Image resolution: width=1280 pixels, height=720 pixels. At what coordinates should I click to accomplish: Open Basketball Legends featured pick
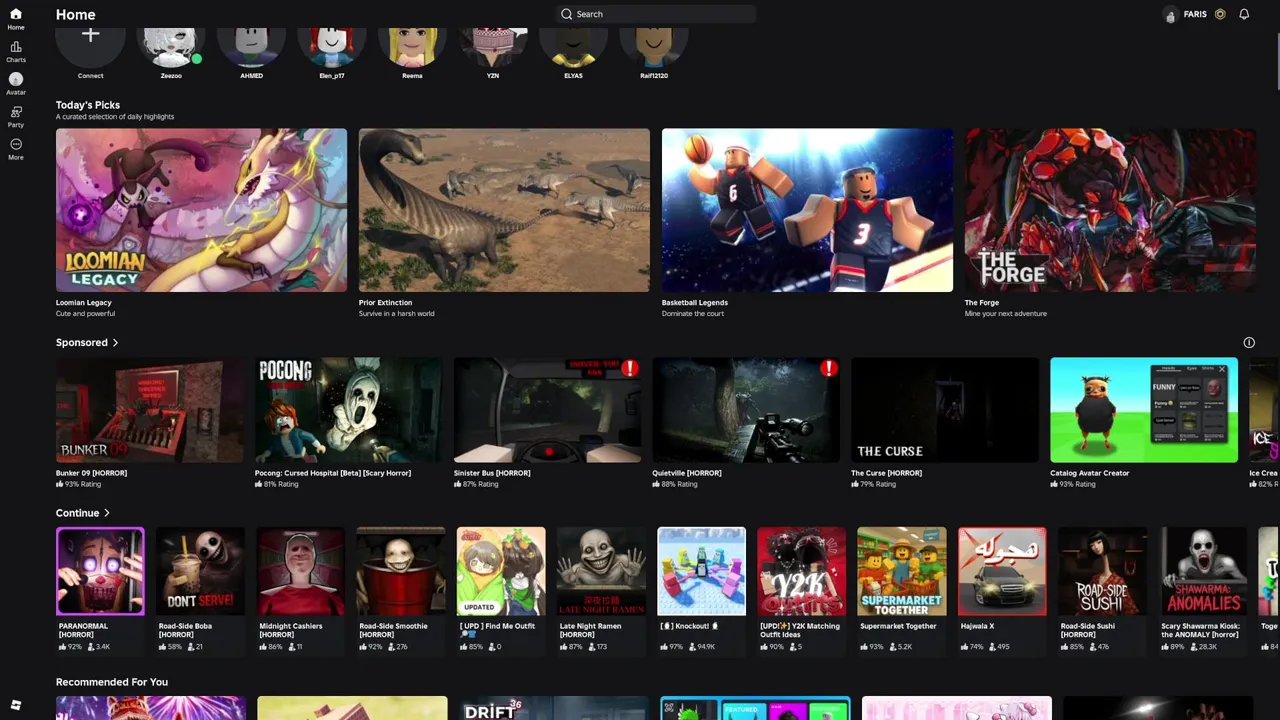point(807,210)
